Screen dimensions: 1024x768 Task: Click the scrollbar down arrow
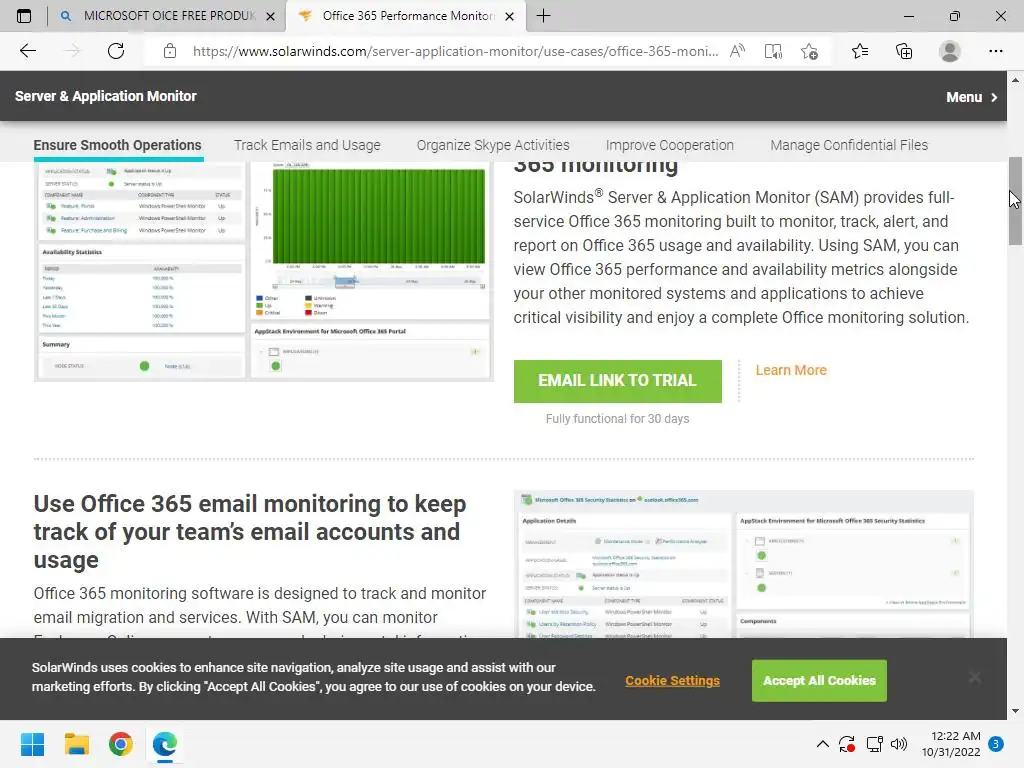pos(1016,711)
